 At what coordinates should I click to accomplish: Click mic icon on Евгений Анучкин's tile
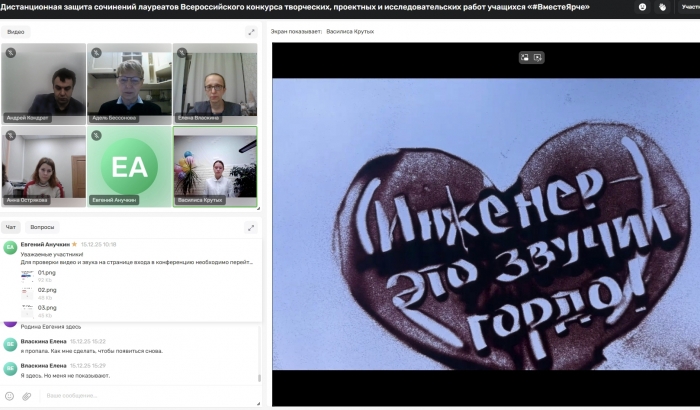[96, 134]
